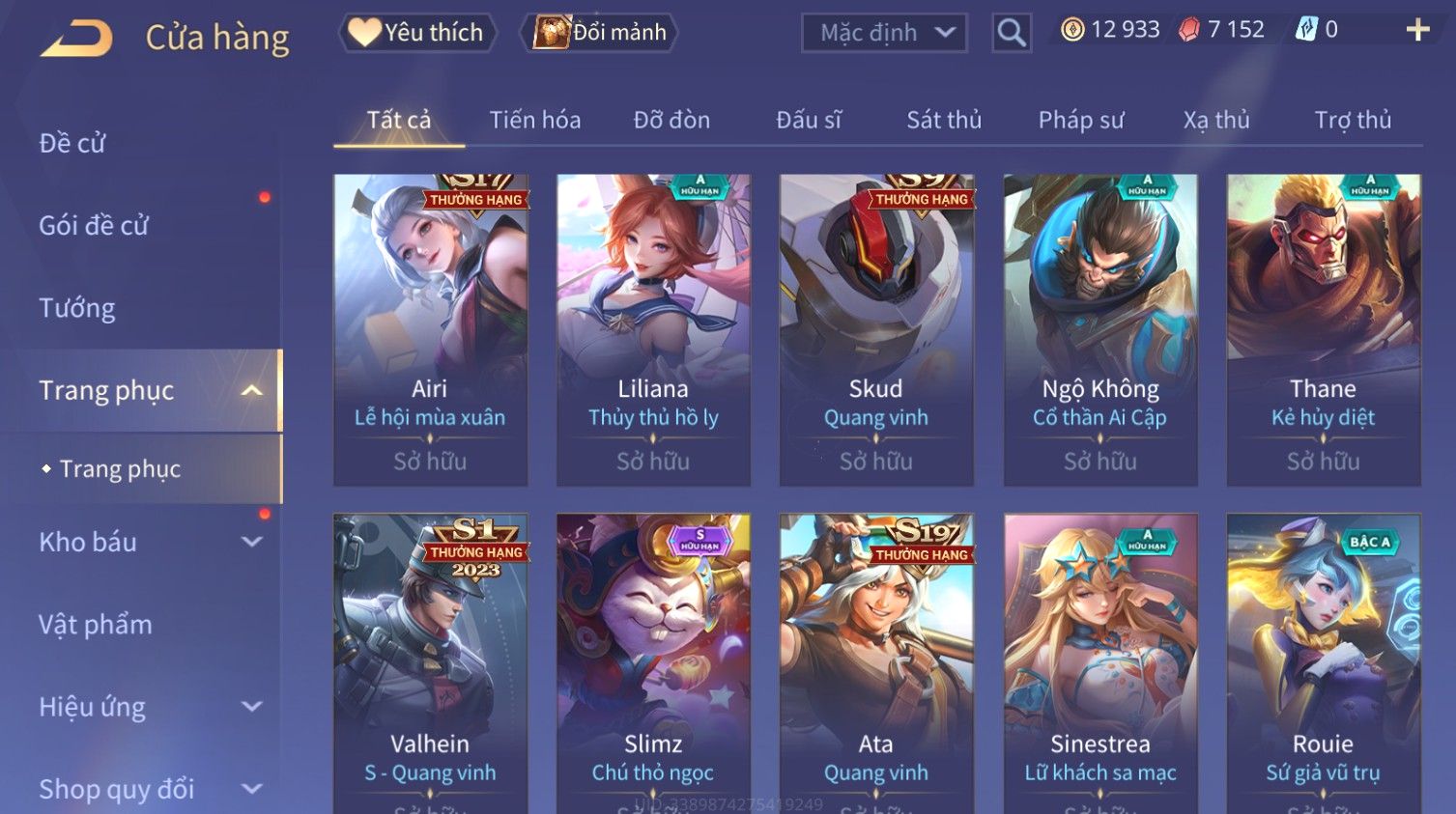Open the search magnifier icon

[x=1011, y=33]
